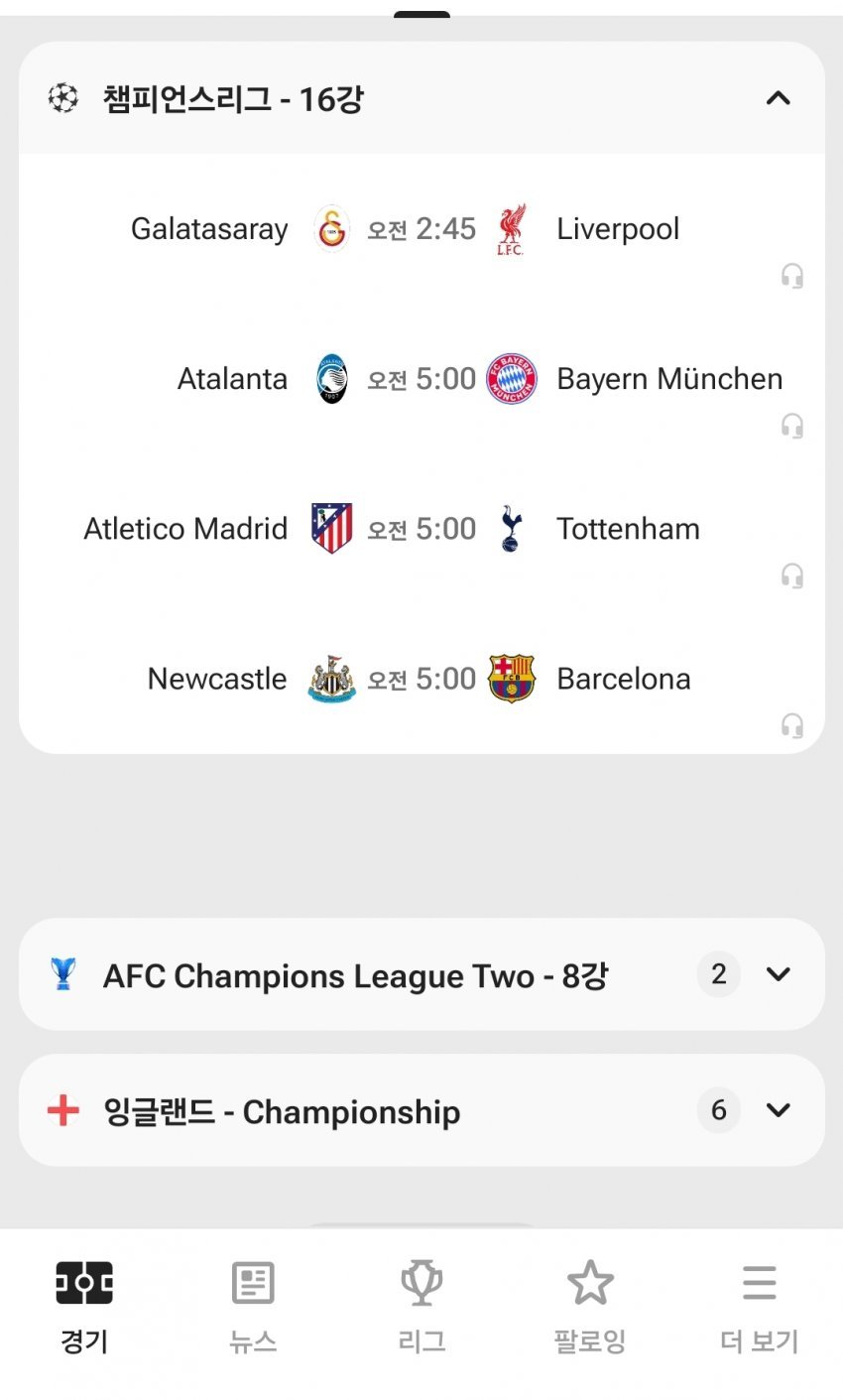Open the Atletico Madrid vs Tottenham match time
Screen dimensions: 843x1400
tap(421, 529)
